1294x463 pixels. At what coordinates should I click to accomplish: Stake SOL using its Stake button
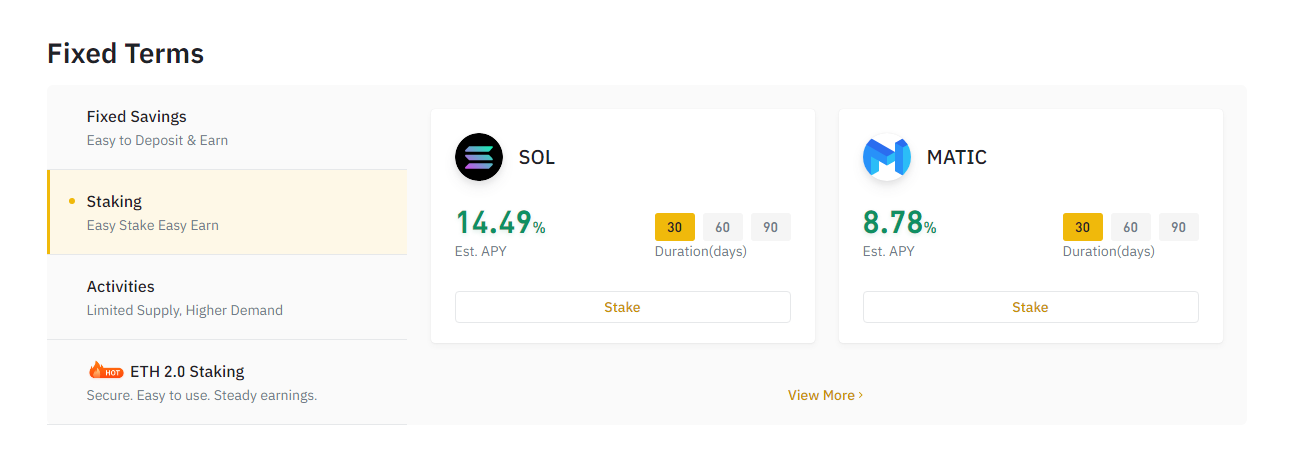click(x=623, y=307)
